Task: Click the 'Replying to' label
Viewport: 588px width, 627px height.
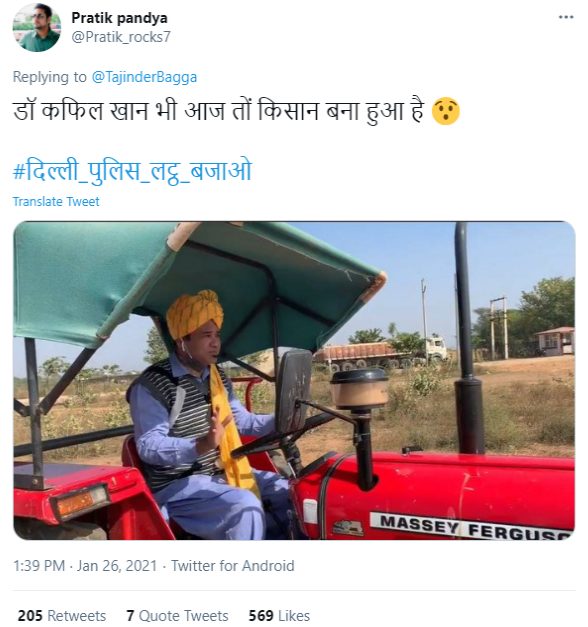Action: [x=50, y=77]
